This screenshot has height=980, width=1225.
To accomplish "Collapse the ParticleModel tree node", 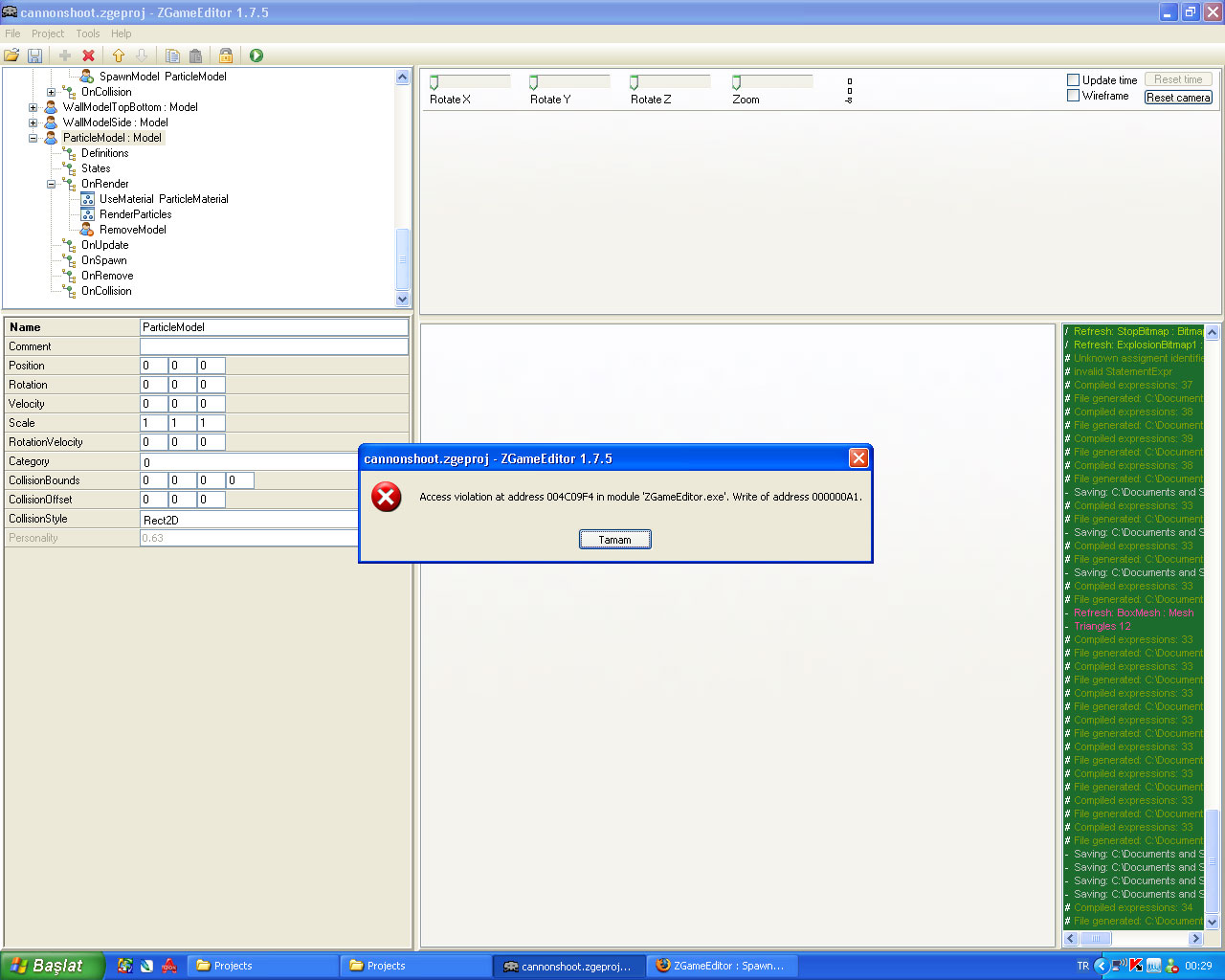I will pos(33,138).
